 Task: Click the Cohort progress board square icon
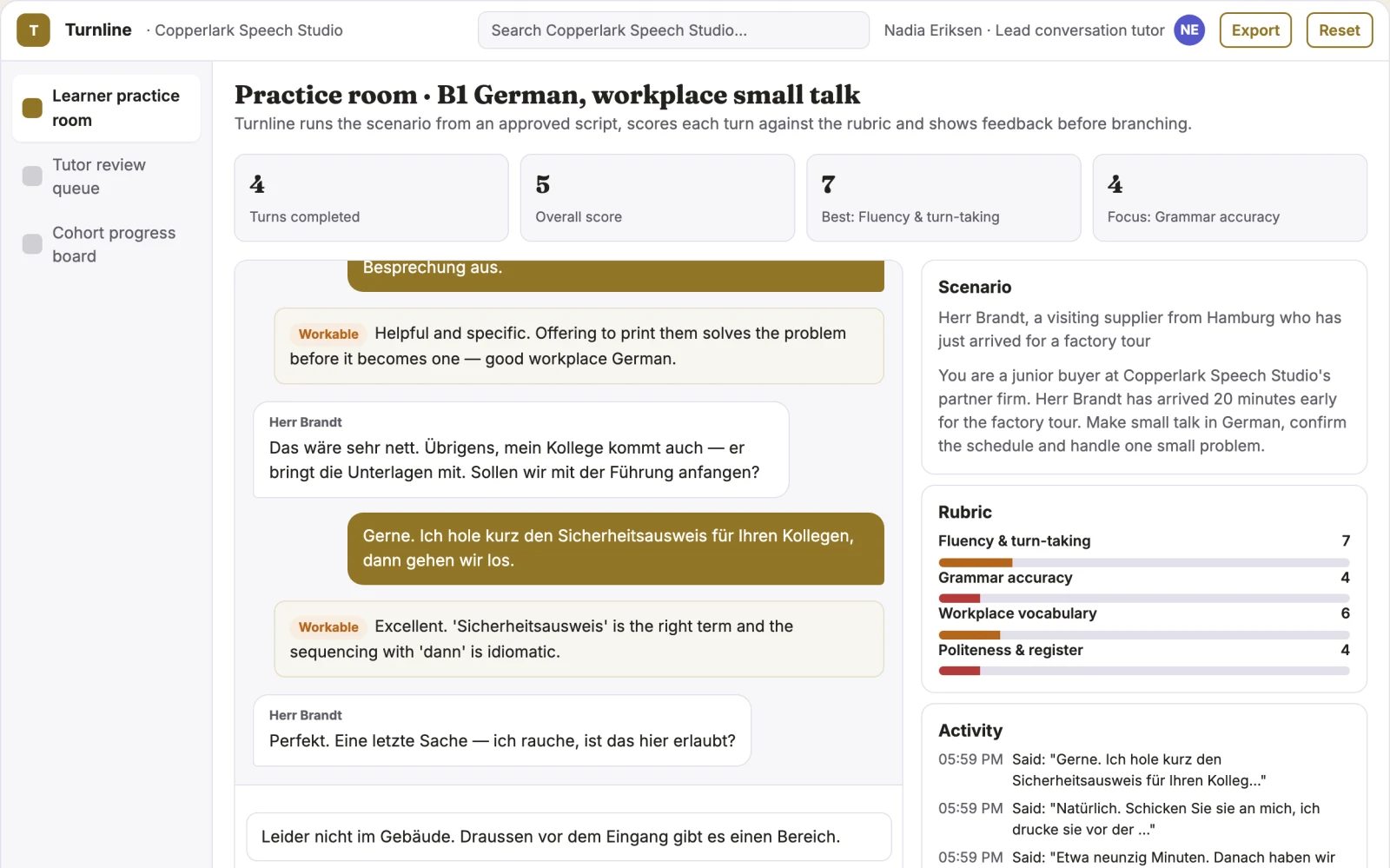click(x=32, y=244)
